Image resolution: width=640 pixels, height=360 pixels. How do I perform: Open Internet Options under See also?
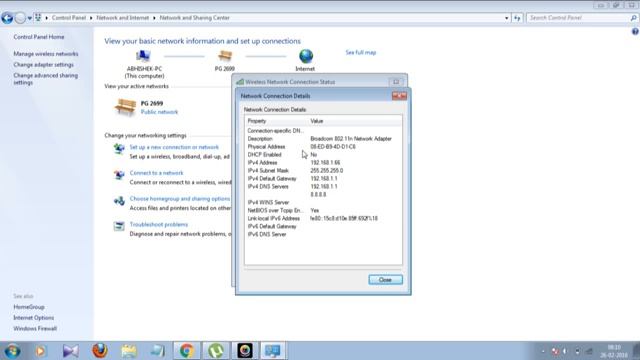[33, 318]
